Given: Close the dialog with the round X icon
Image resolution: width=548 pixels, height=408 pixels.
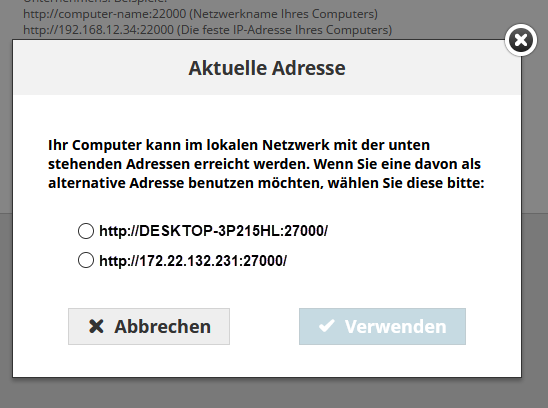Looking at the screenshot, I should pos(521,40).
